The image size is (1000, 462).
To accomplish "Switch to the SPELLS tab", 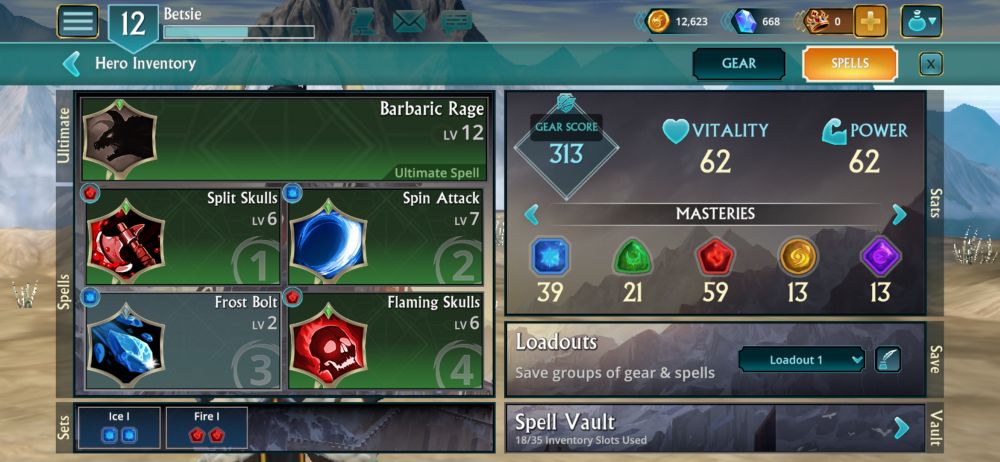I will [x=849, y=64].
